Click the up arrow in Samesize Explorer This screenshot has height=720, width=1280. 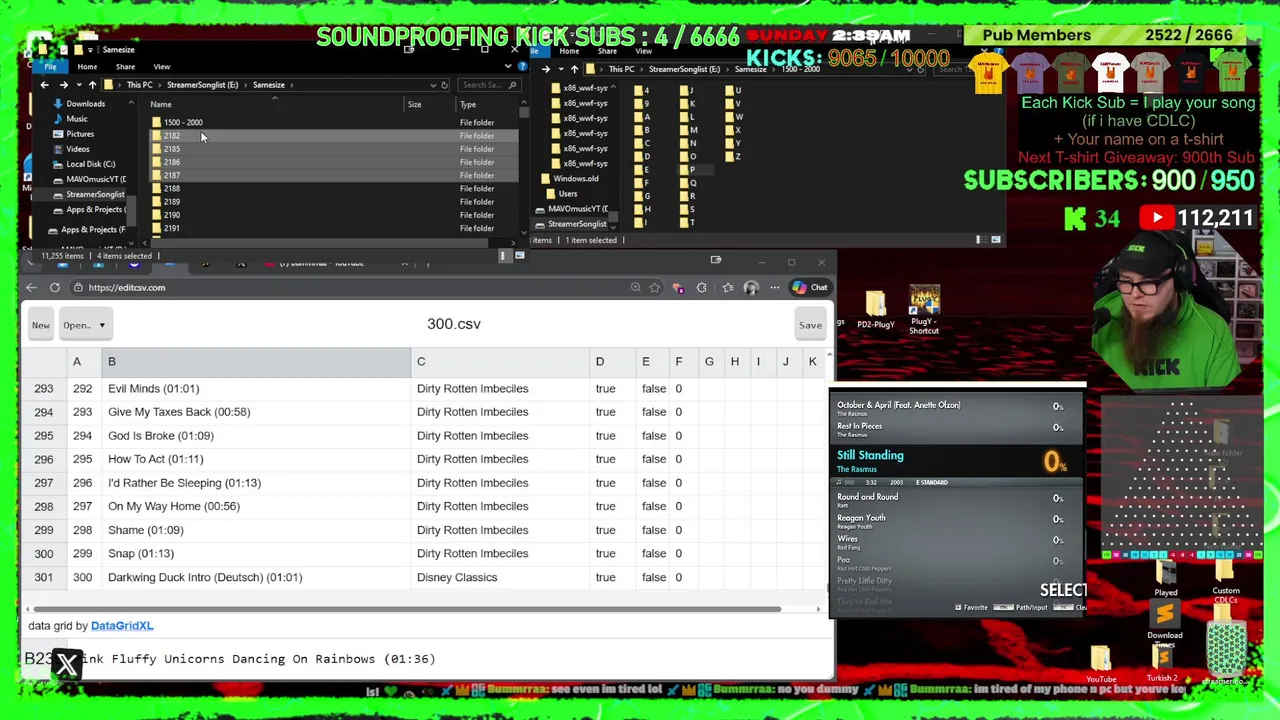[x=92, y=85]
